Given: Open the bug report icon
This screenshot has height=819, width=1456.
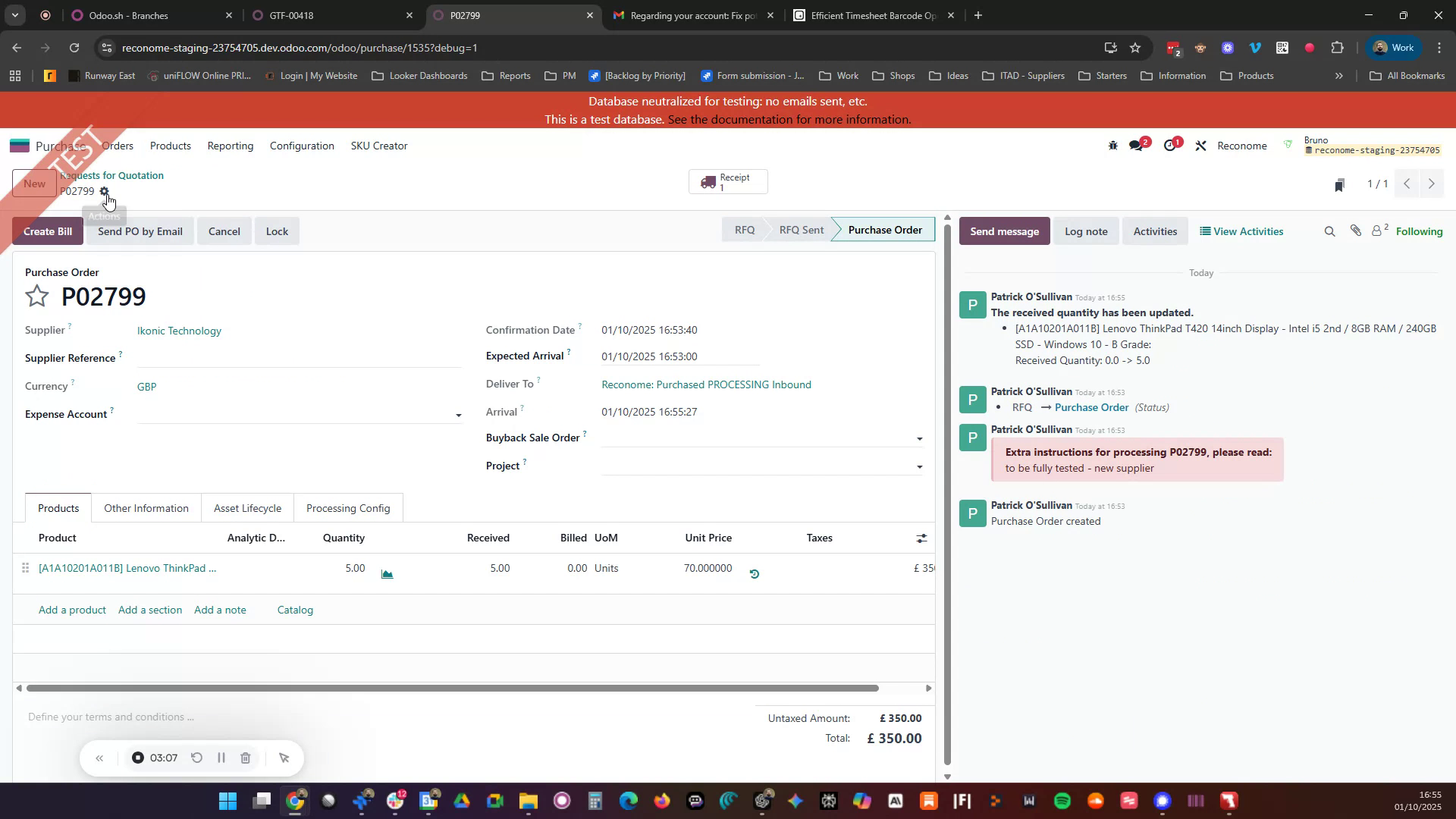Looking at the screenshot, I should coord(1112,145).
